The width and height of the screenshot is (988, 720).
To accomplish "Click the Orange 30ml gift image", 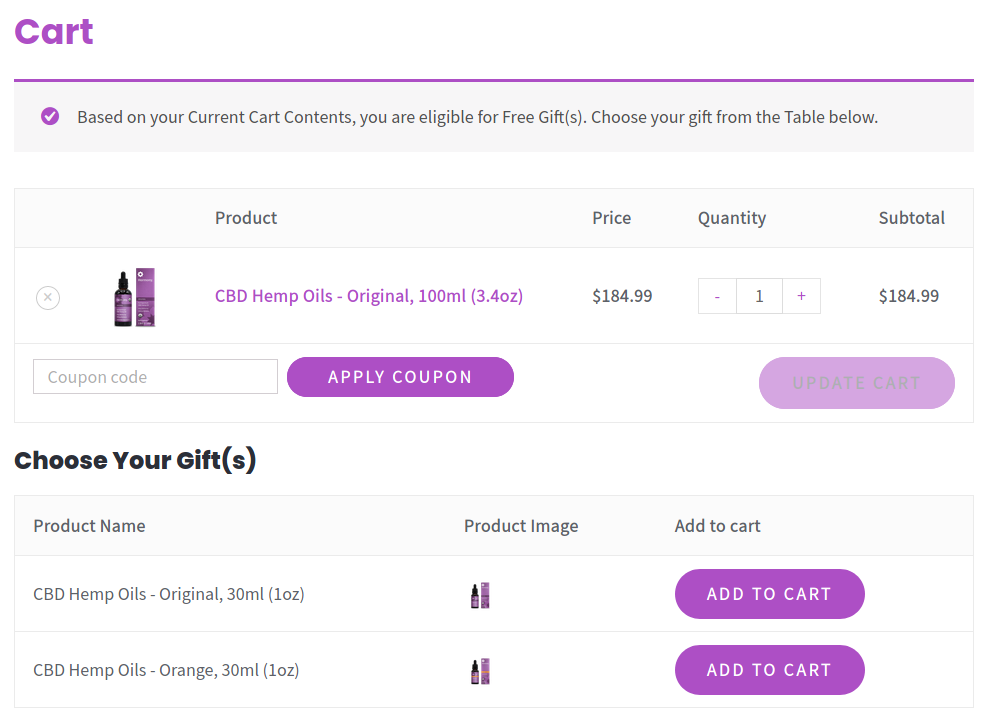I will (x=480, y=671).
